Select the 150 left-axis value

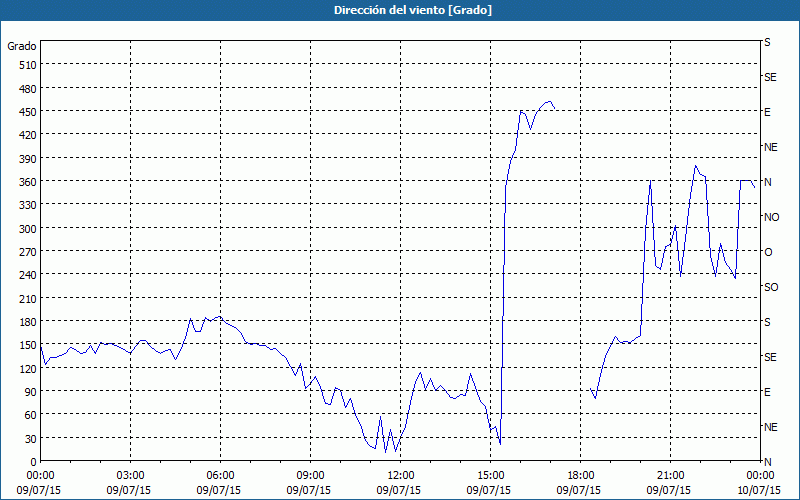pyautogui.click(x=28, y=345)
